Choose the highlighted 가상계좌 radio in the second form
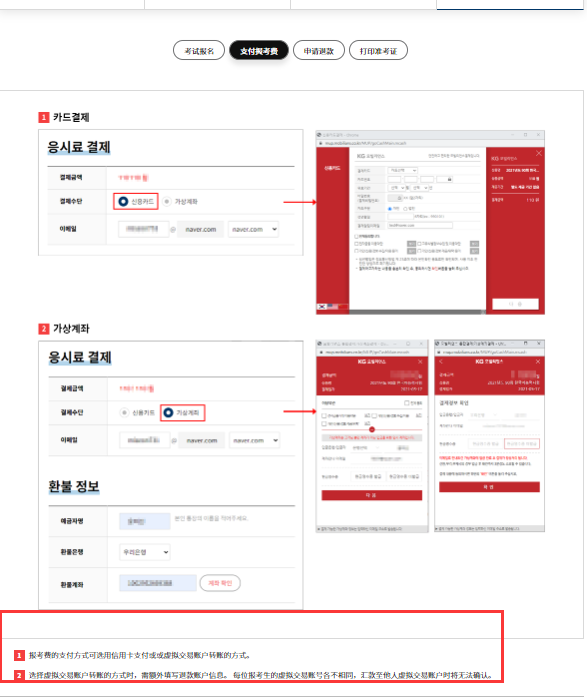This screenshot has width=587, height=700. (168, 412)
